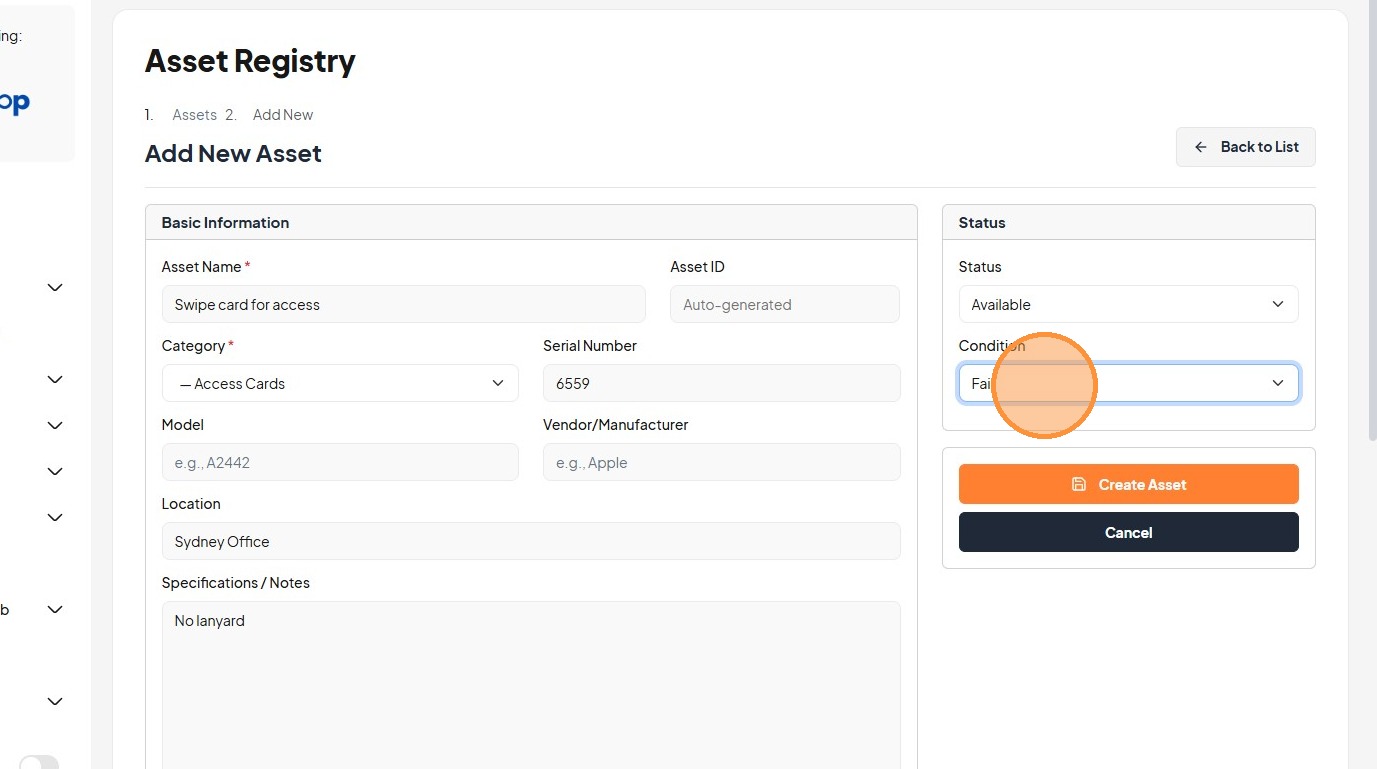
Task: Click the left arrow icon beside Back to List
Action: pos(1201,147)
